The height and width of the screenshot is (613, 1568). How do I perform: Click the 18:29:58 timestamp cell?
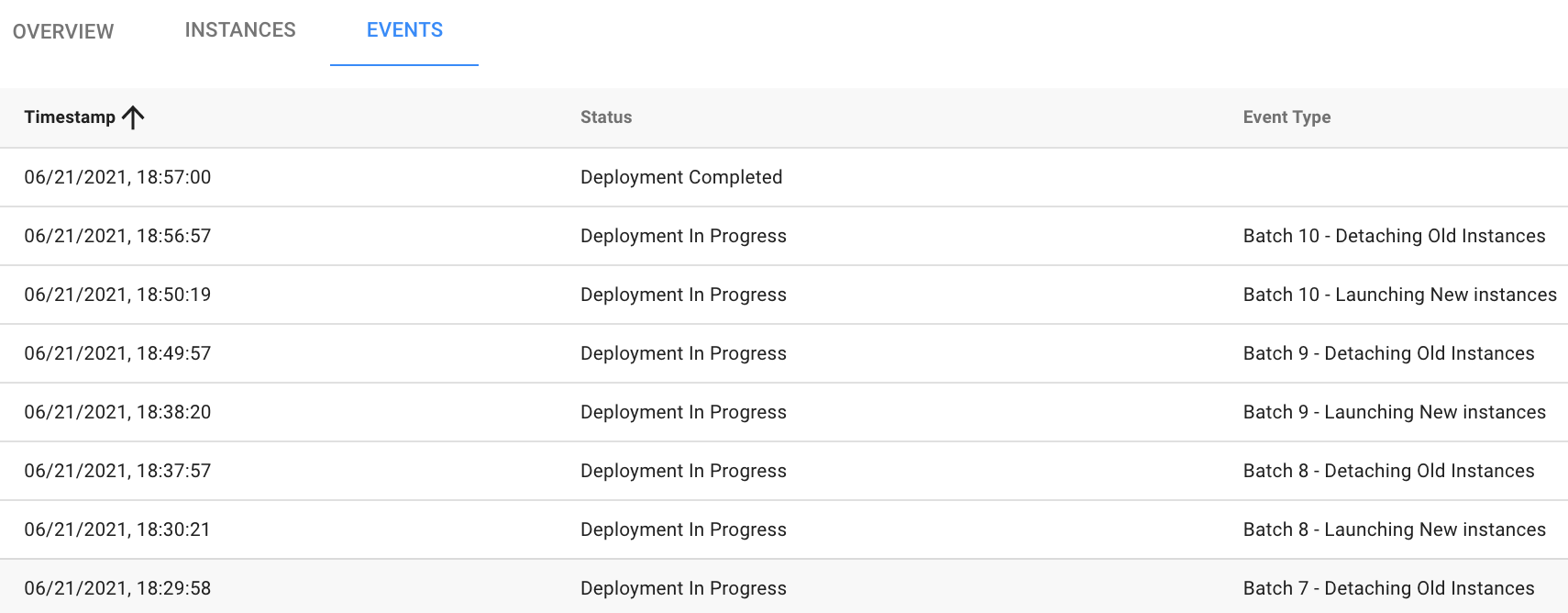coord(117,588)
